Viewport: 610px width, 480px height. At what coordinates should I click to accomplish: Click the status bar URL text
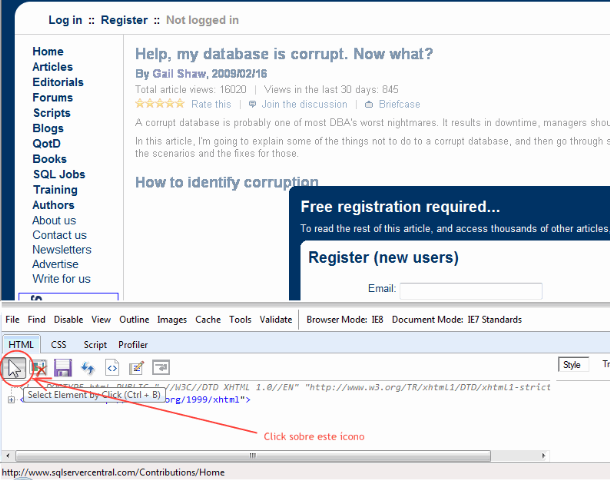(x=113, y=472)
